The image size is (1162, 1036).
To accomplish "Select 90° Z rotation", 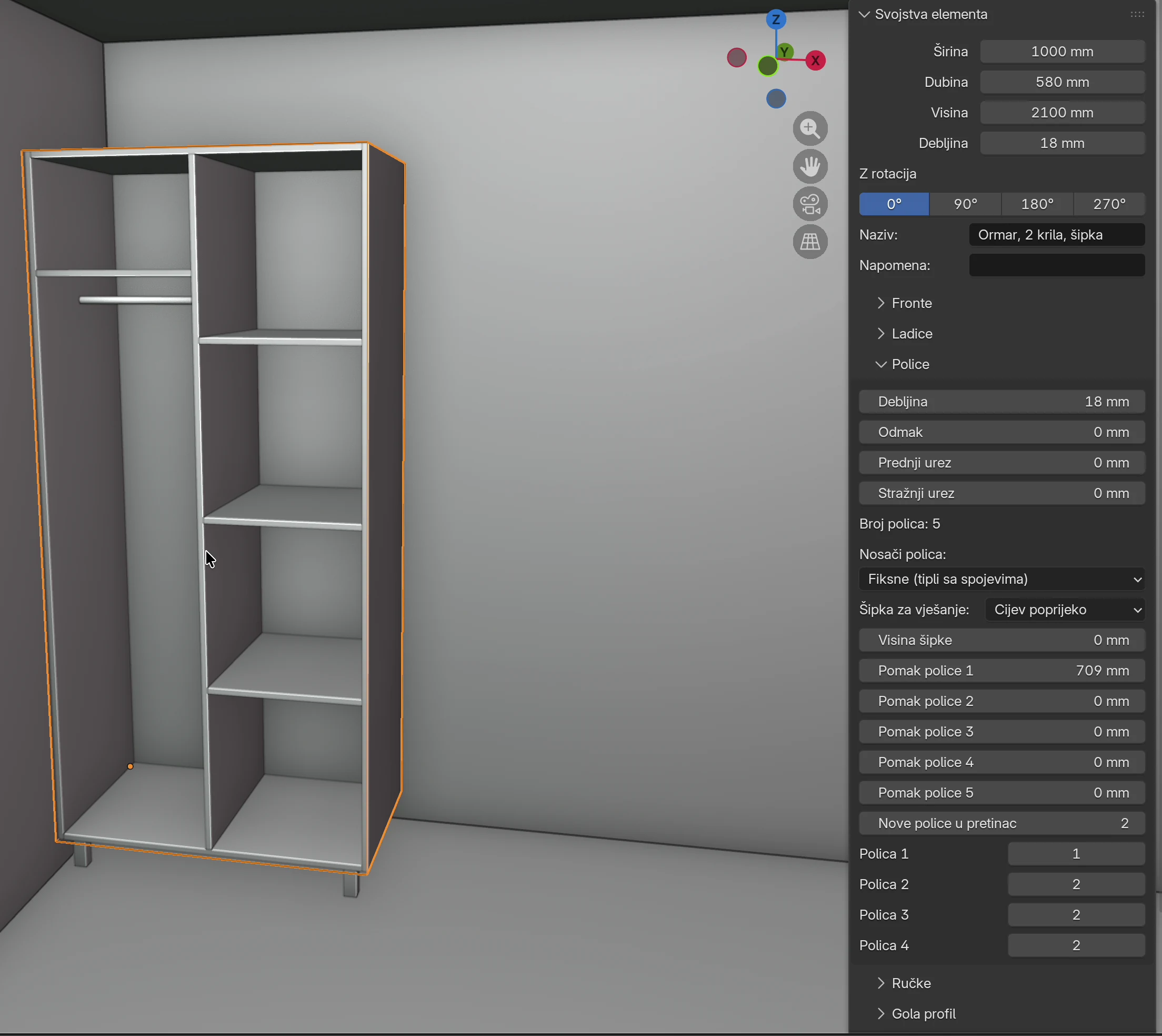I will 966,204.
